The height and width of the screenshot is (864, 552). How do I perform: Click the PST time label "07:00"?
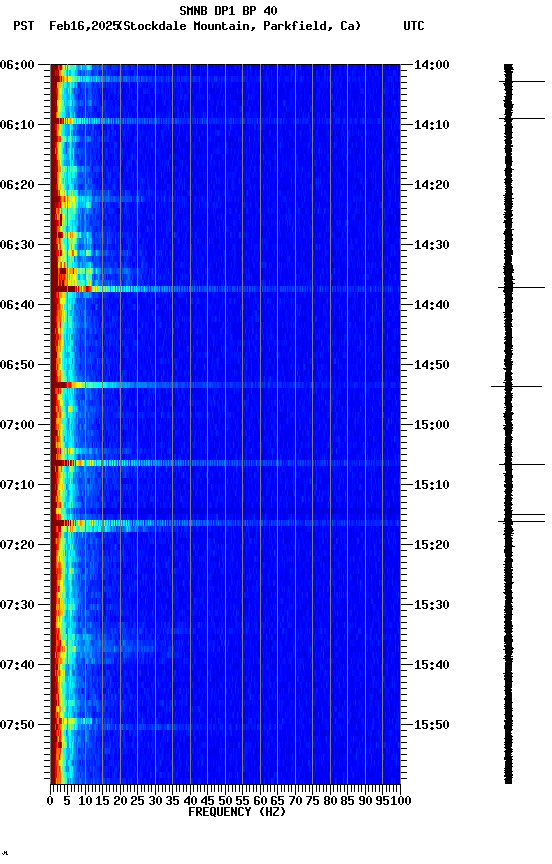click(17, 425)
